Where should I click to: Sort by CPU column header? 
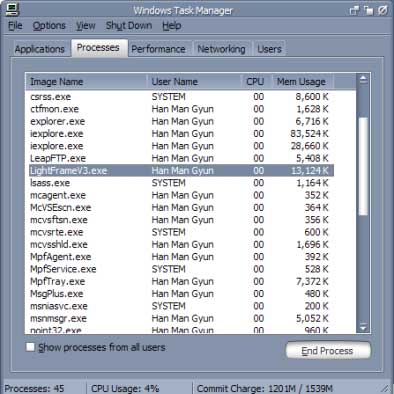[255, 82]
